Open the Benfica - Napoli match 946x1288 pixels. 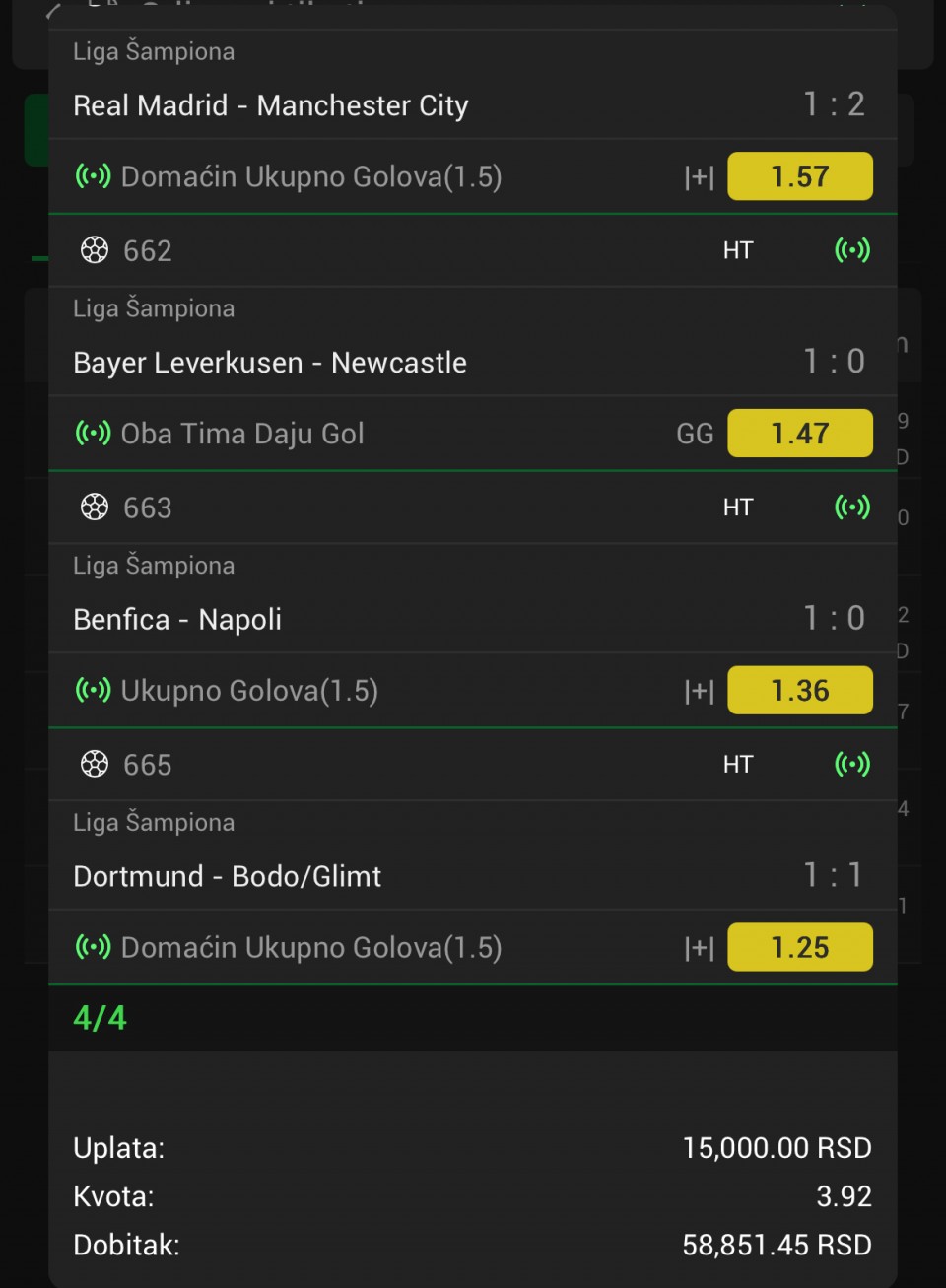[177, 620]
